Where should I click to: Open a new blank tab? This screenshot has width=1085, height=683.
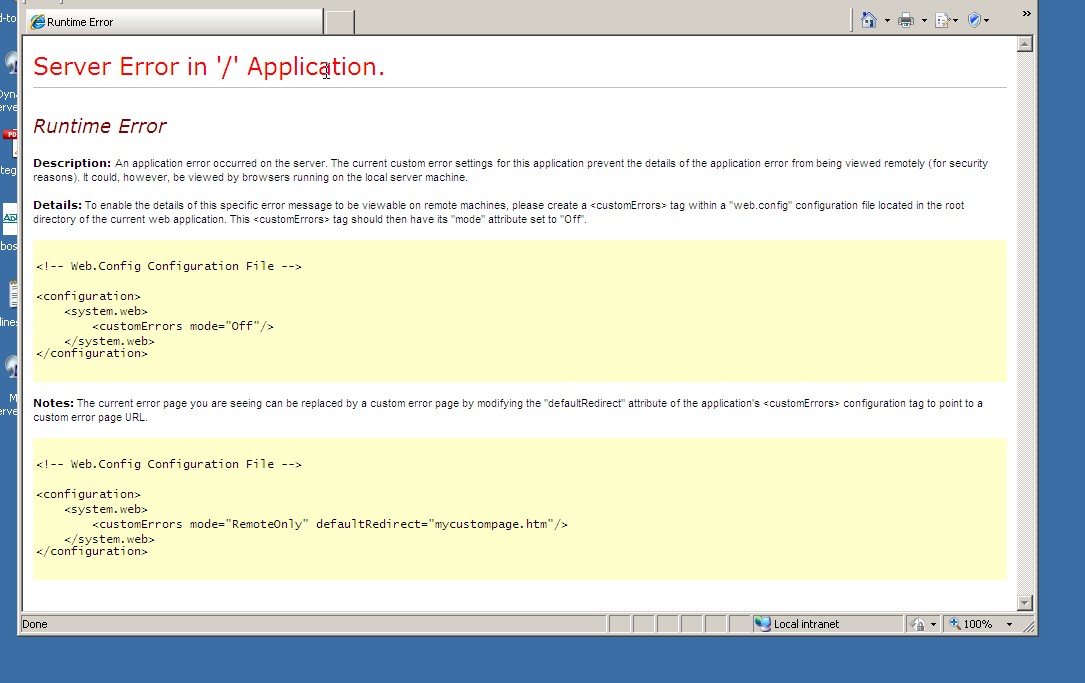[x=340, y=22]
